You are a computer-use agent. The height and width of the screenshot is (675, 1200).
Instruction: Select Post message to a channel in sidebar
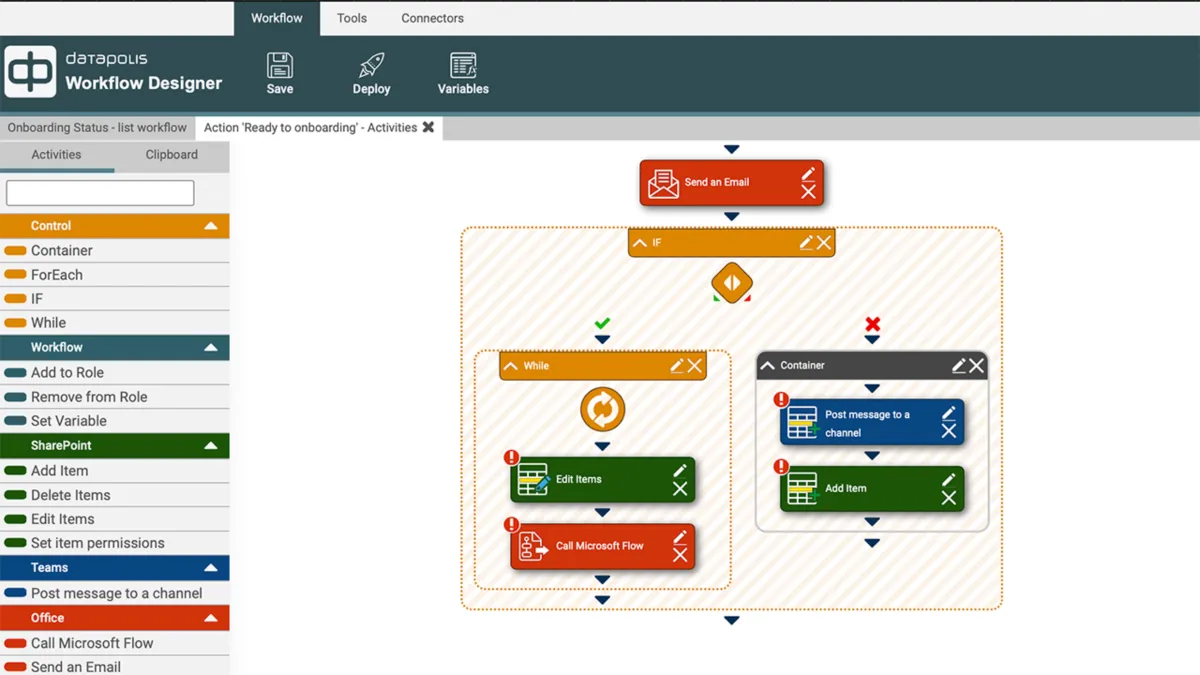[114, 593]
